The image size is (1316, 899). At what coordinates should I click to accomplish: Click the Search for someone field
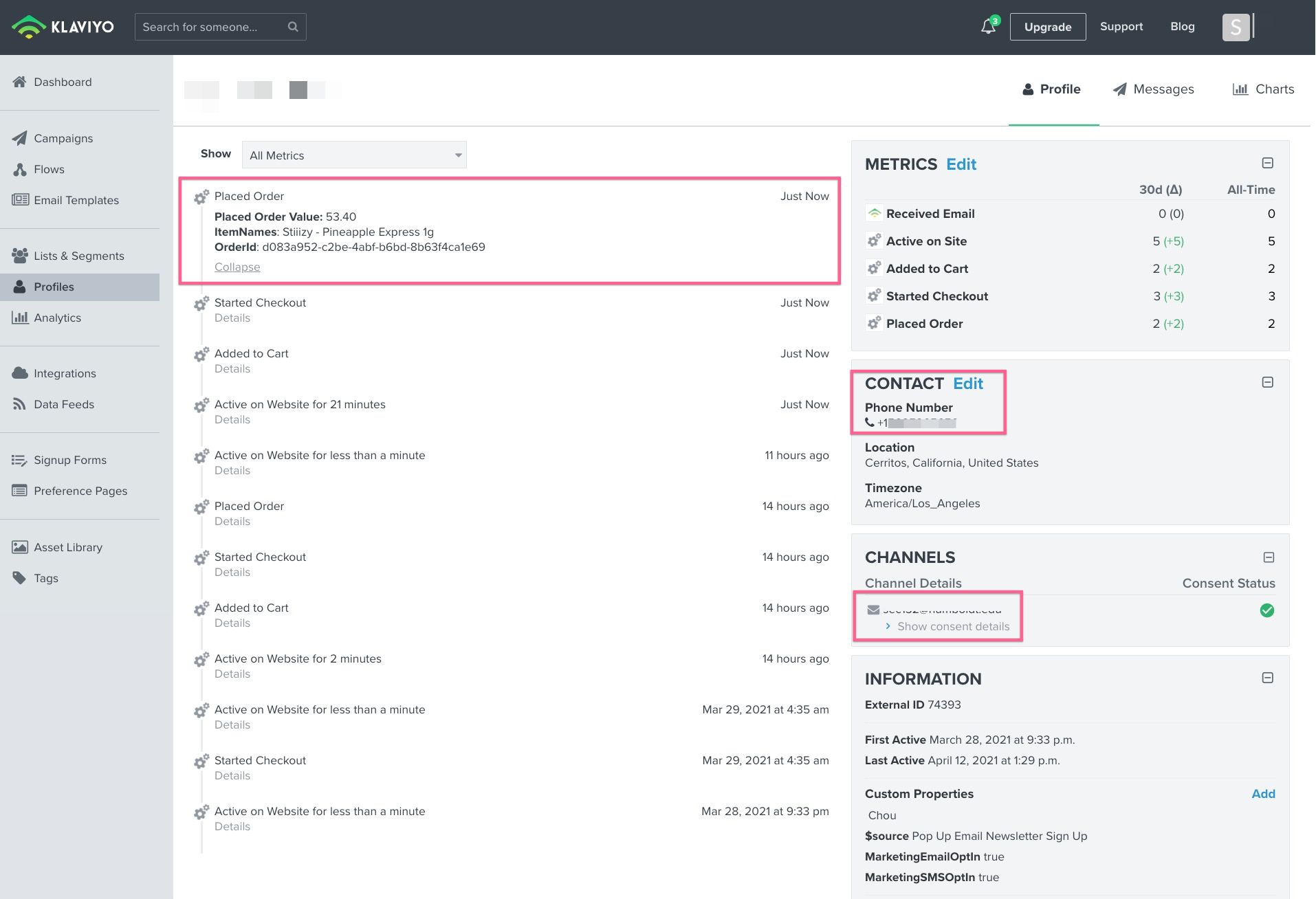[x=206, y=26]
